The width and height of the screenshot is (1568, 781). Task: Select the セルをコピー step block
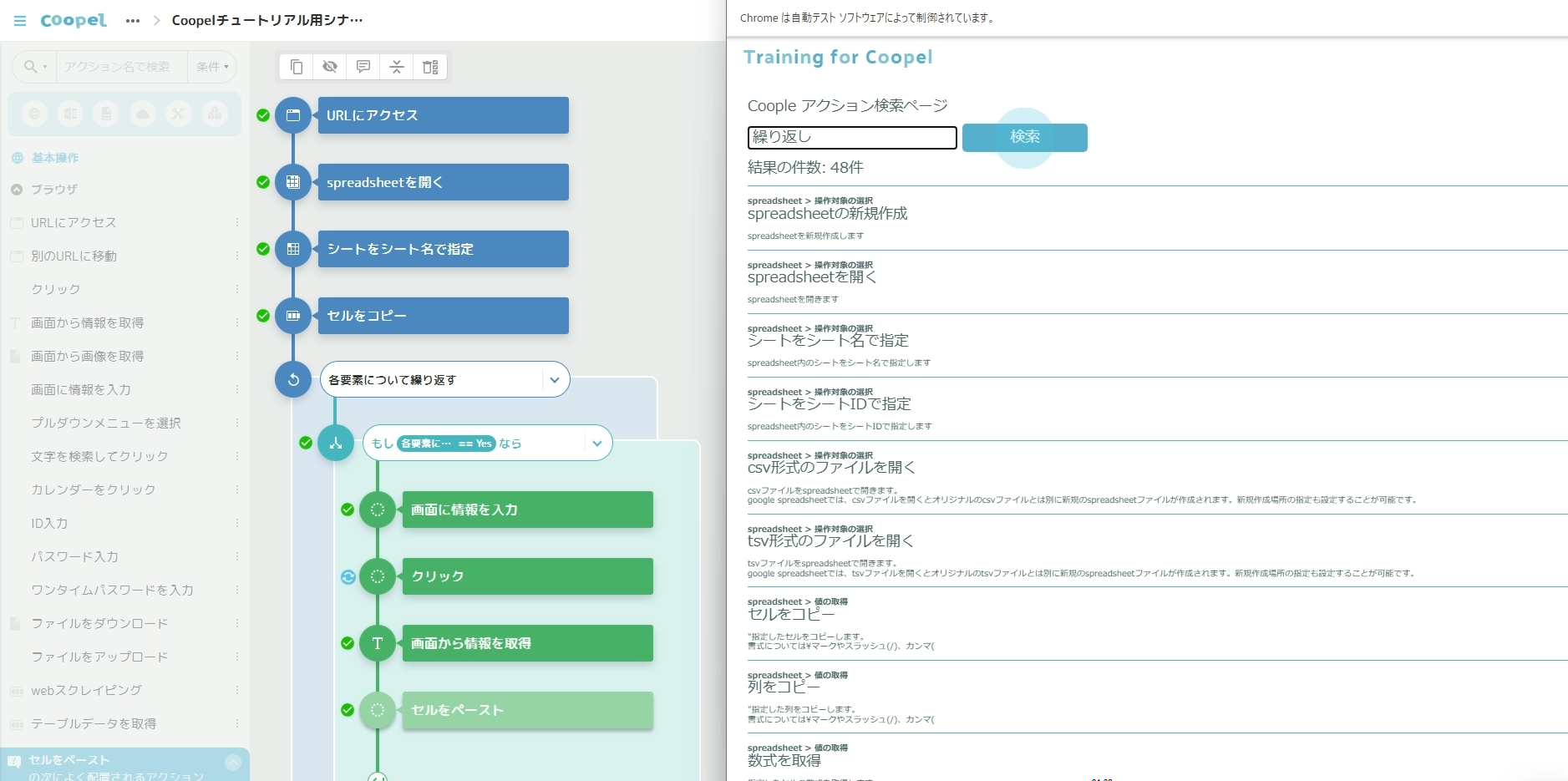[443, 316]
